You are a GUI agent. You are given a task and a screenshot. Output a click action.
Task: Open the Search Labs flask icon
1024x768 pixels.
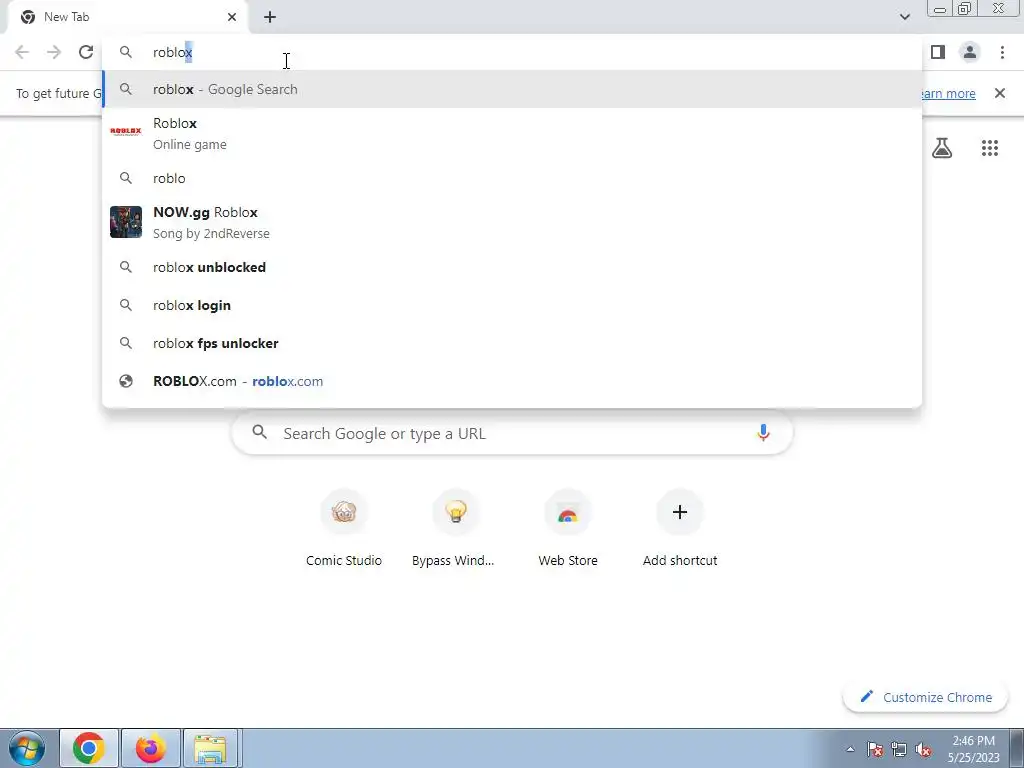942,148
